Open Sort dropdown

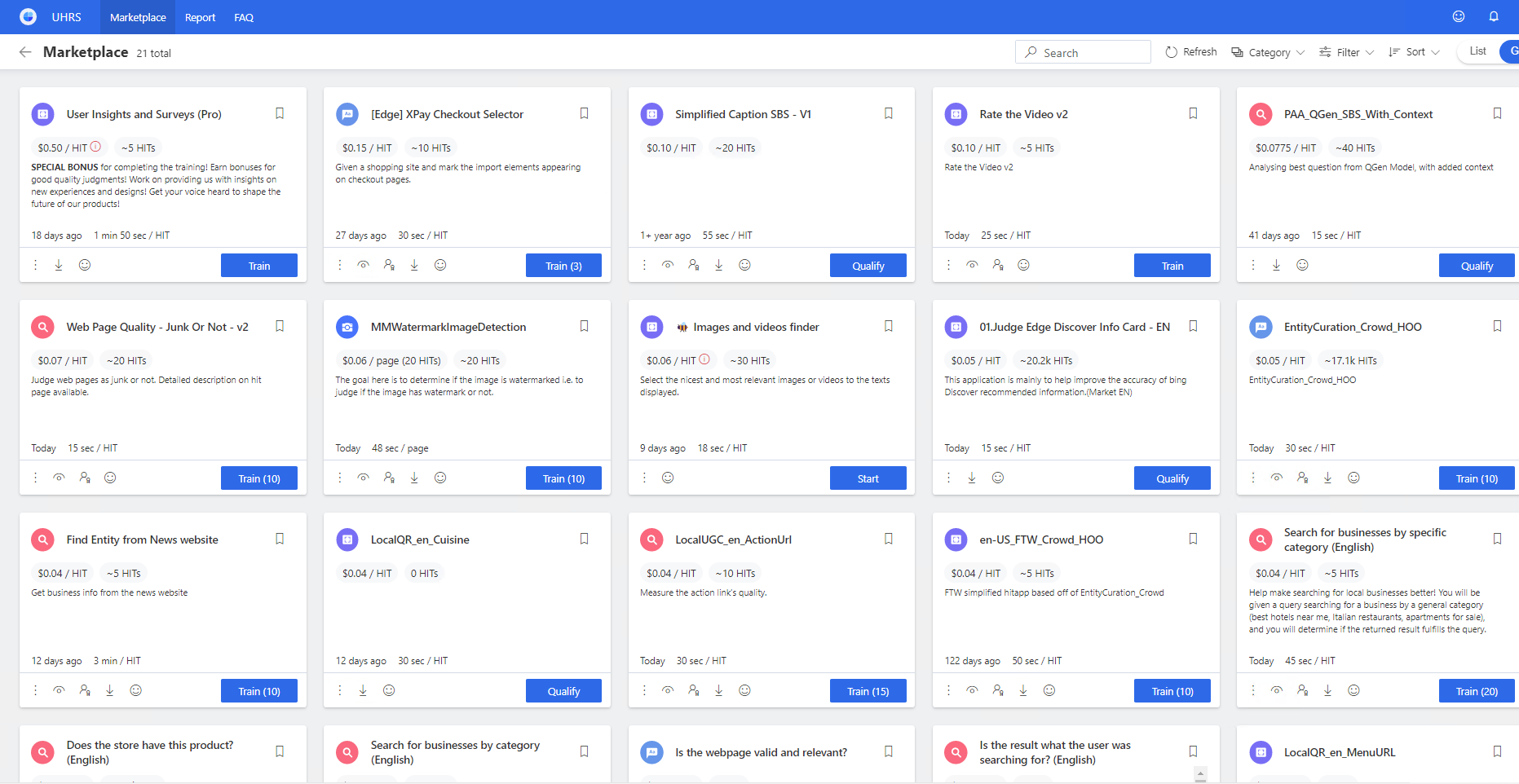click(1414, 52)
